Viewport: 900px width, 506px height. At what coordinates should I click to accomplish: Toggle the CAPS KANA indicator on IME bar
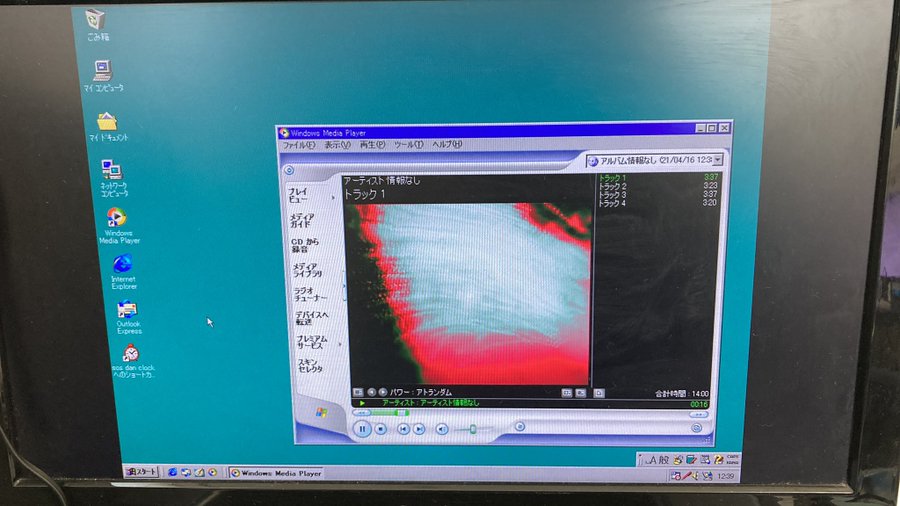tap(733, 459)
